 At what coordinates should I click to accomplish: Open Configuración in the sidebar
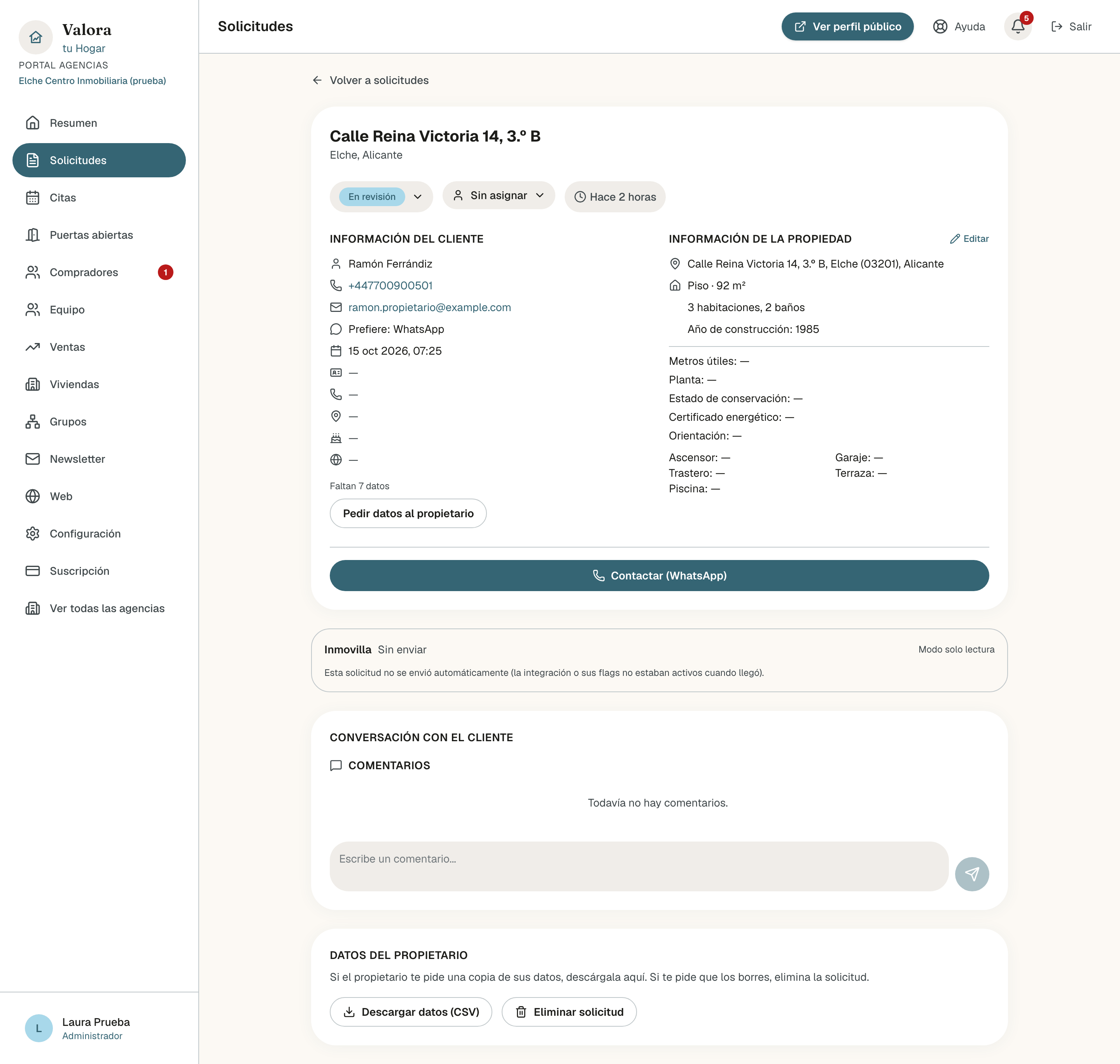99,534
